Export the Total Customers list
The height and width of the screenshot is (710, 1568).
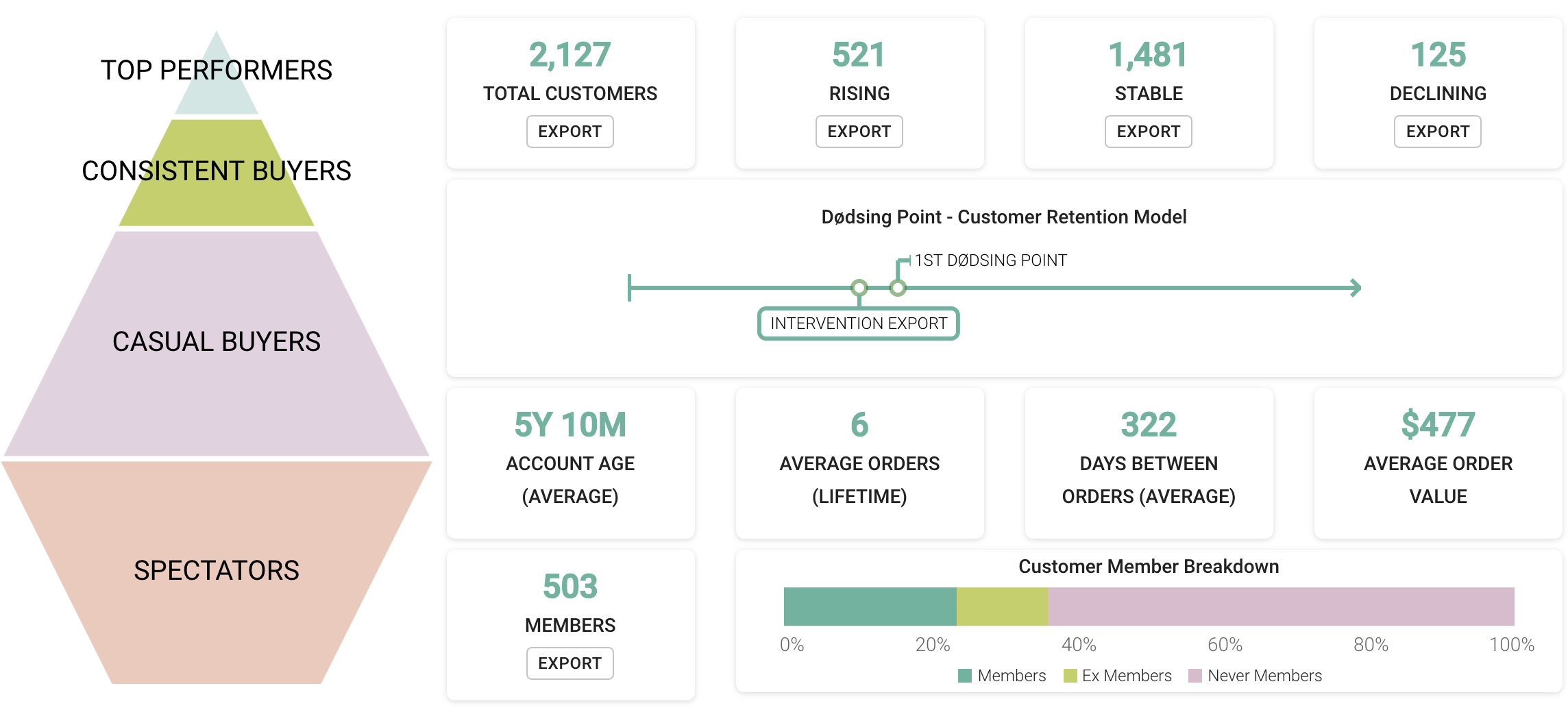[569, 132]
